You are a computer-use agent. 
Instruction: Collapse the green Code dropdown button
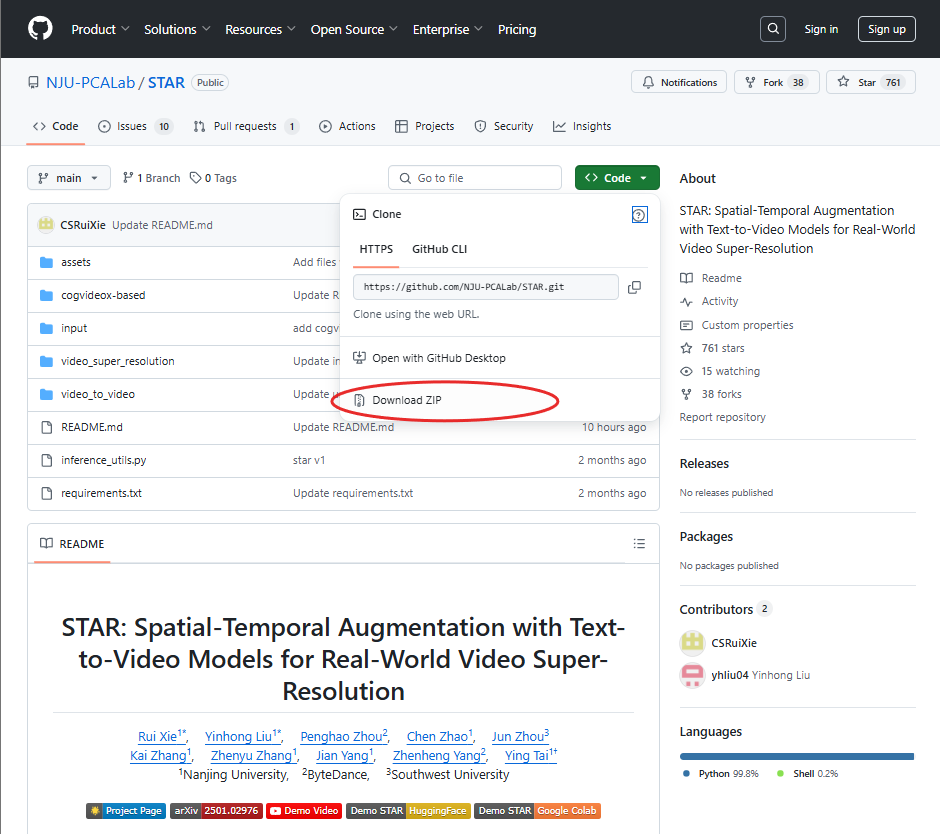click(617, 177)
